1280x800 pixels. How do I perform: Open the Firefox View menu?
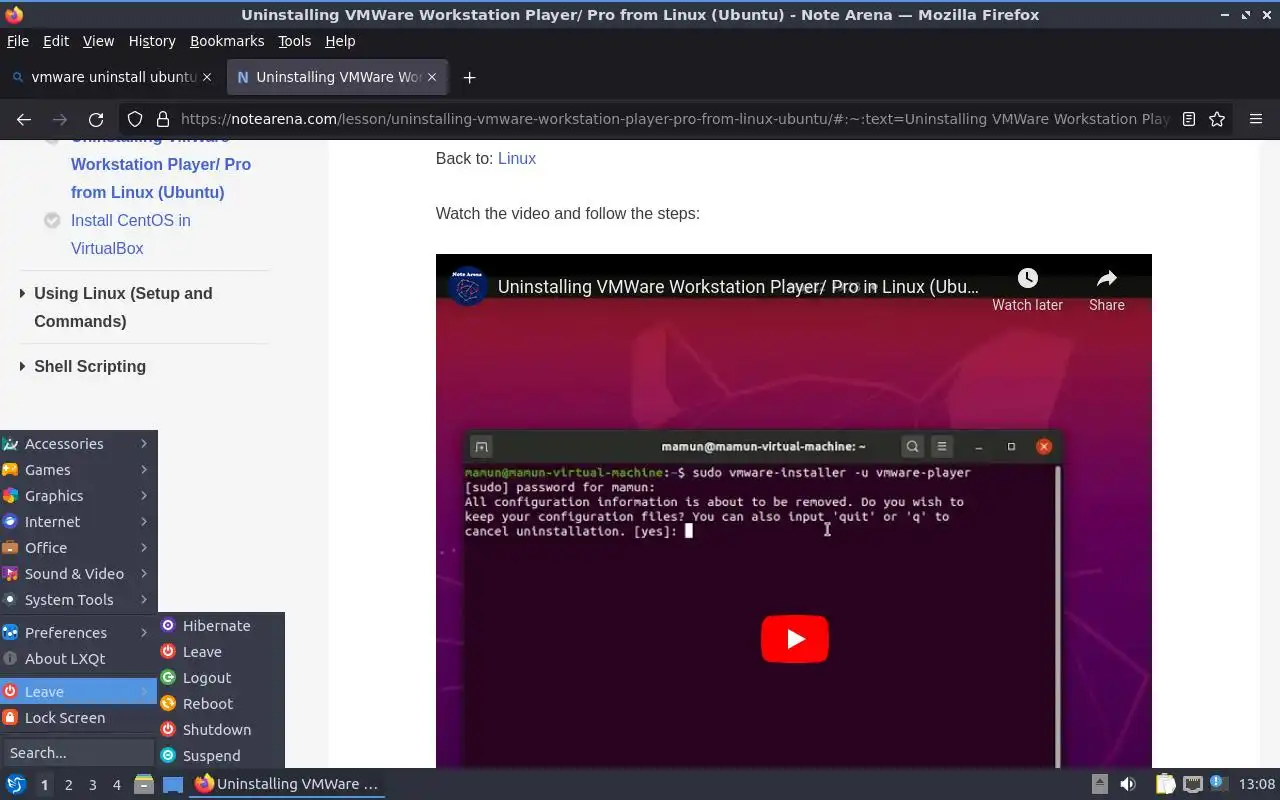tap(98, 41)
